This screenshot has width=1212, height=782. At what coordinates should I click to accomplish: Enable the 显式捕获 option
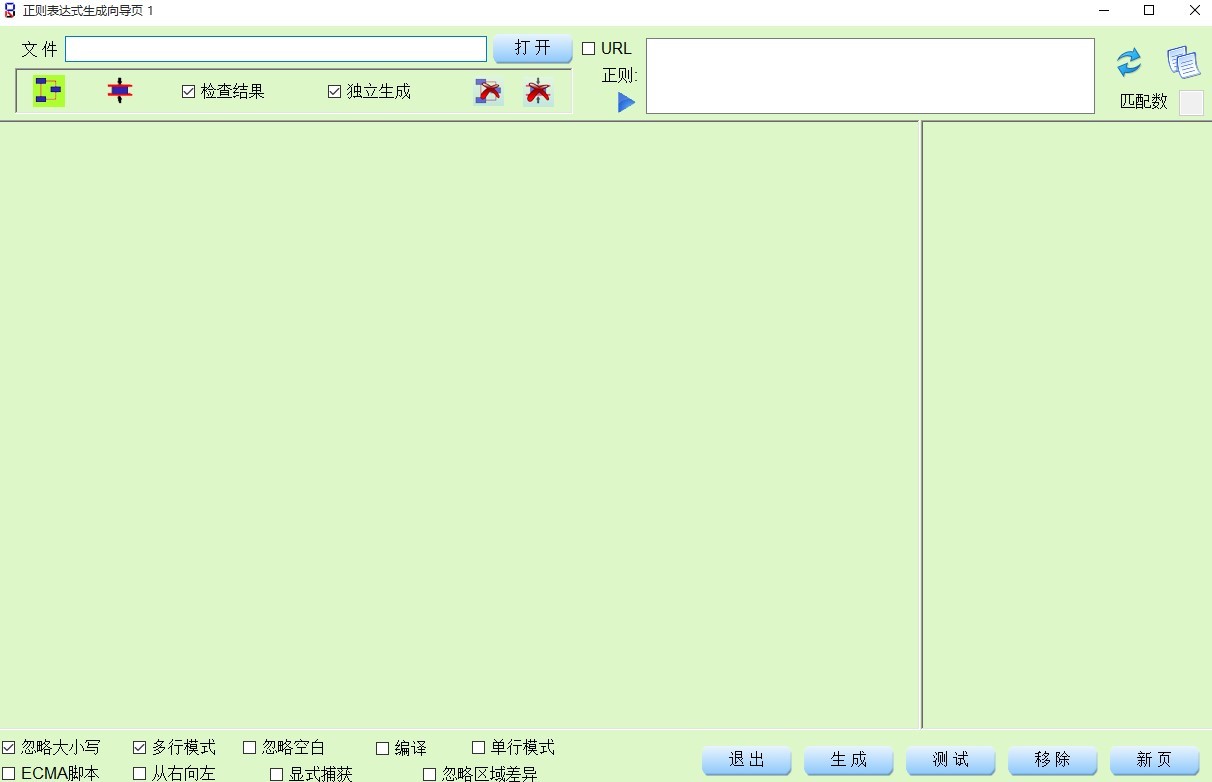pyautogui.click(x=276, y=773)
